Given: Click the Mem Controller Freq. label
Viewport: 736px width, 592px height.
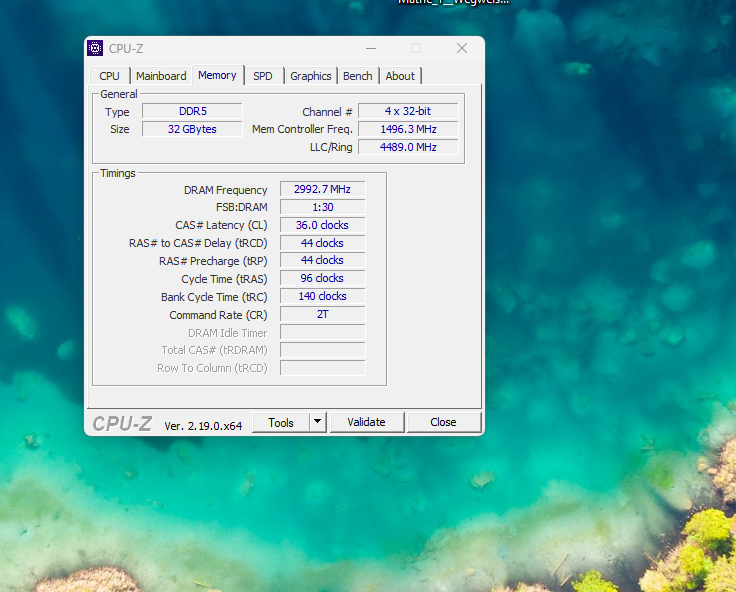Looking at the screenshot, I should 302,129.
